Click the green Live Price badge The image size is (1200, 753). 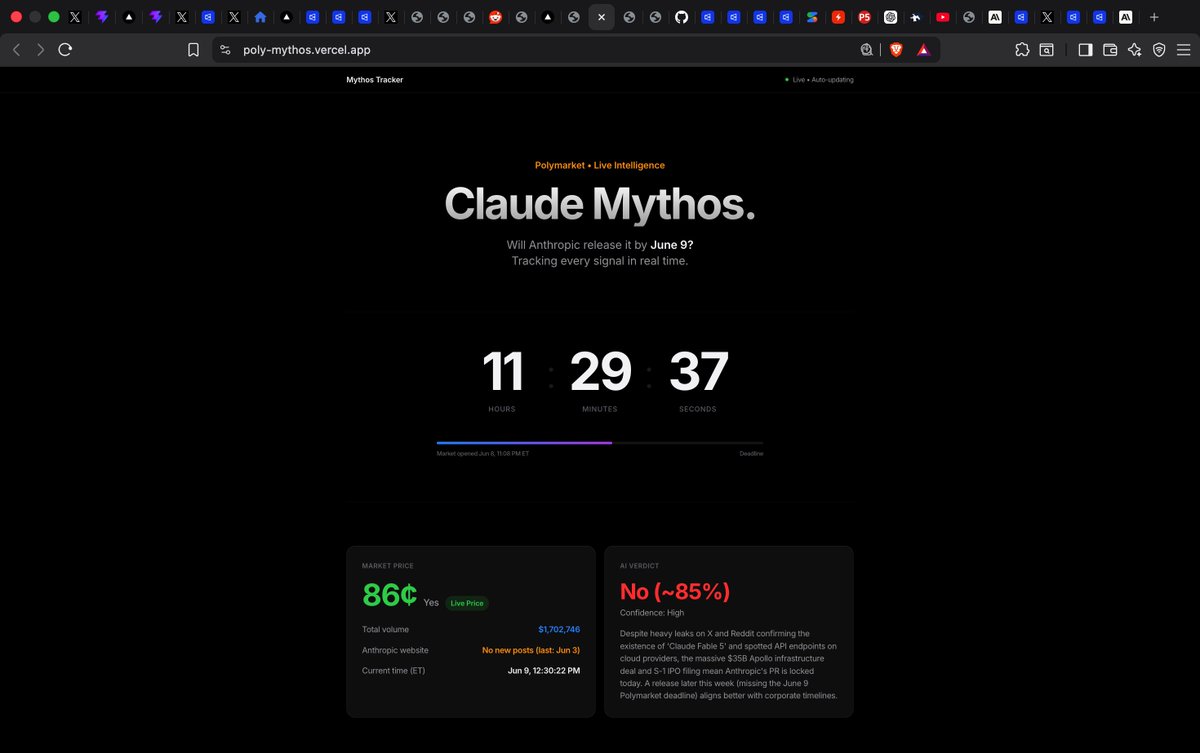467,603
